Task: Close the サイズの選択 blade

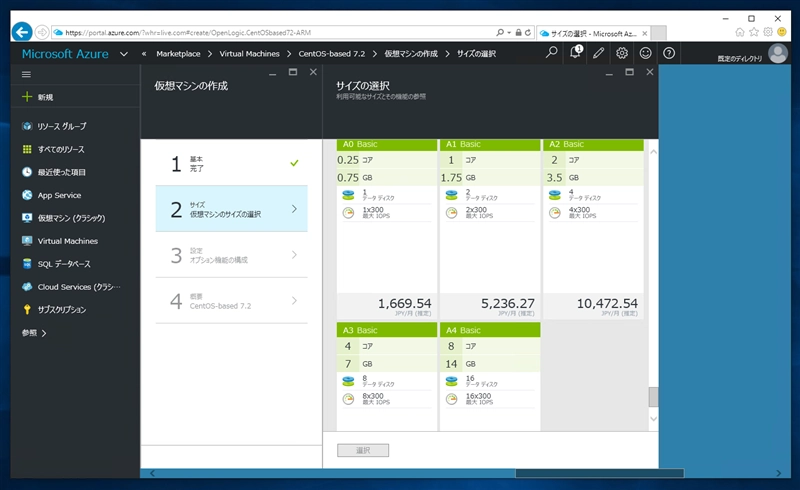Action: point(650,72)
